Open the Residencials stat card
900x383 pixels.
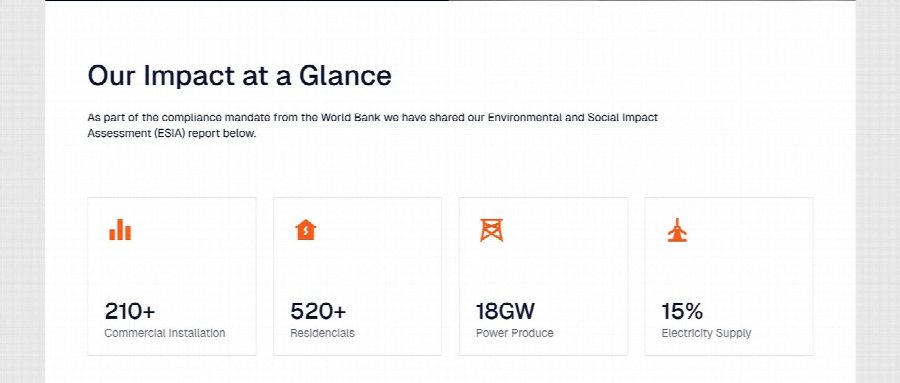(x=357, y=276)
